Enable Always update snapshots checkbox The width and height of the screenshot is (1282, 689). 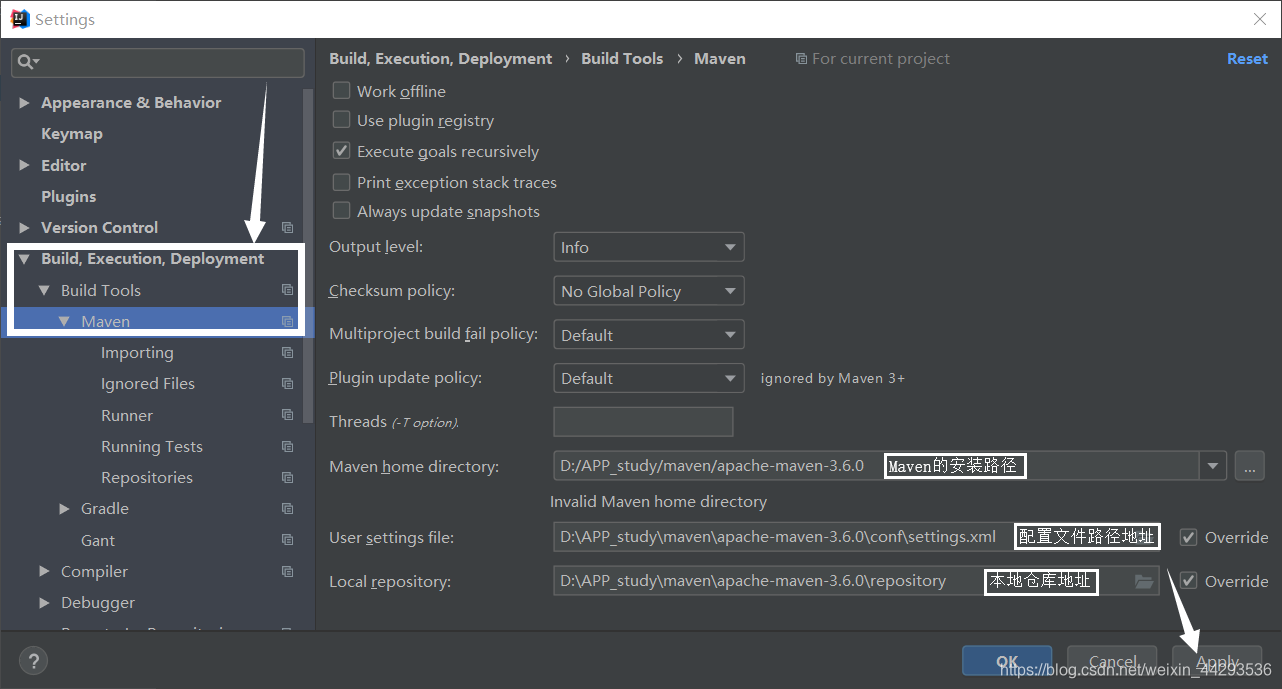(x=341, y=211)
